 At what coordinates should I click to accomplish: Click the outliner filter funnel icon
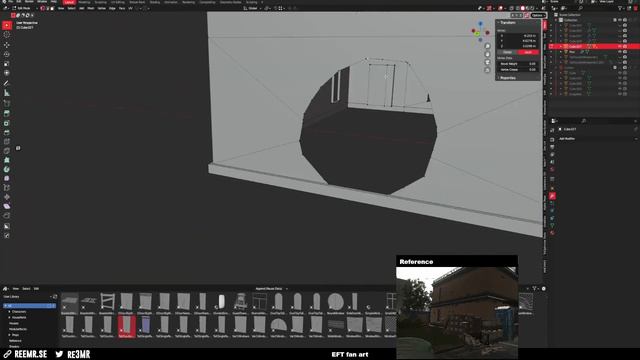coord(620,8)
